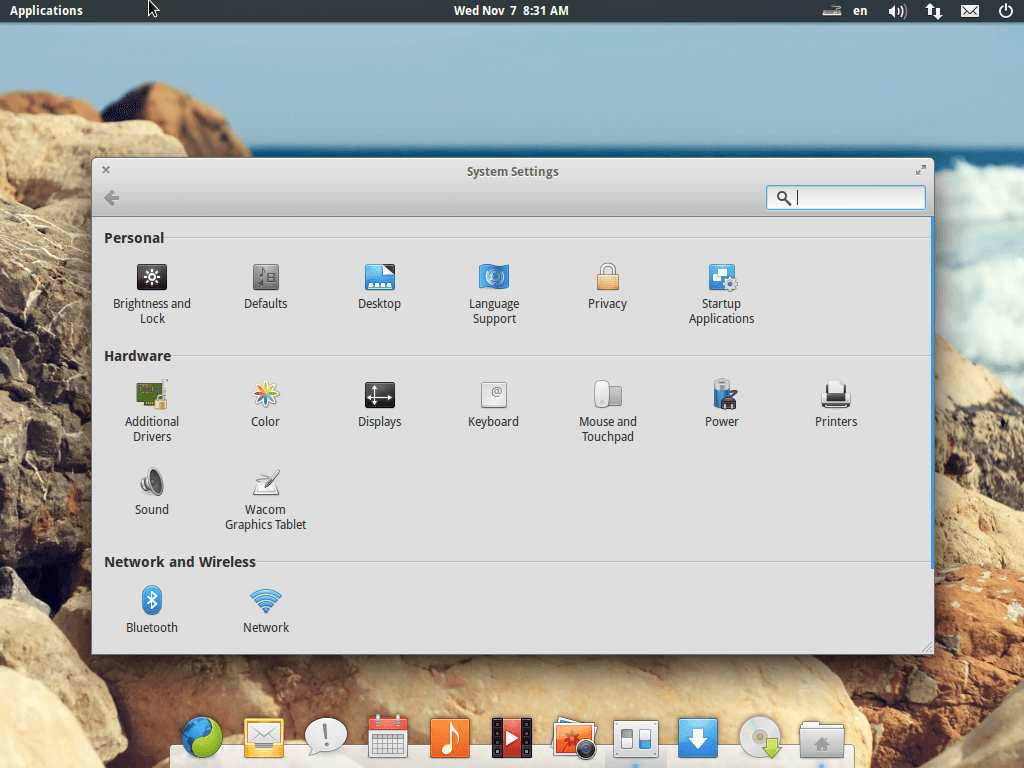The image size is (1024, 768).
Task: Click the System Settings switchboard dock icon
Action: [635, 739]
